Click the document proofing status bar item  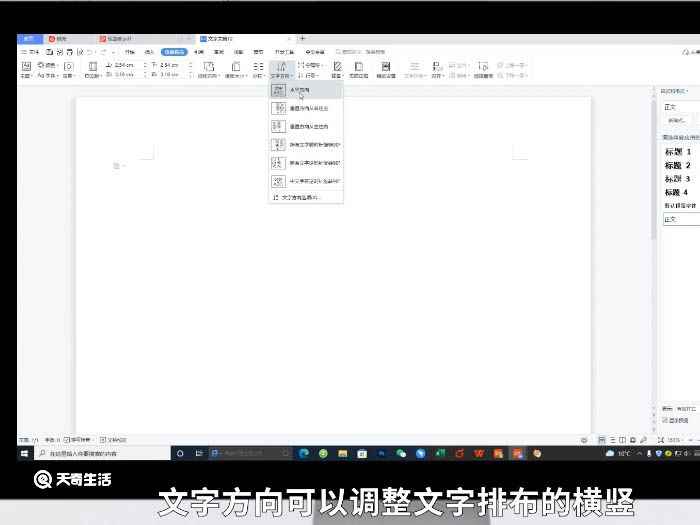[113, 440]
